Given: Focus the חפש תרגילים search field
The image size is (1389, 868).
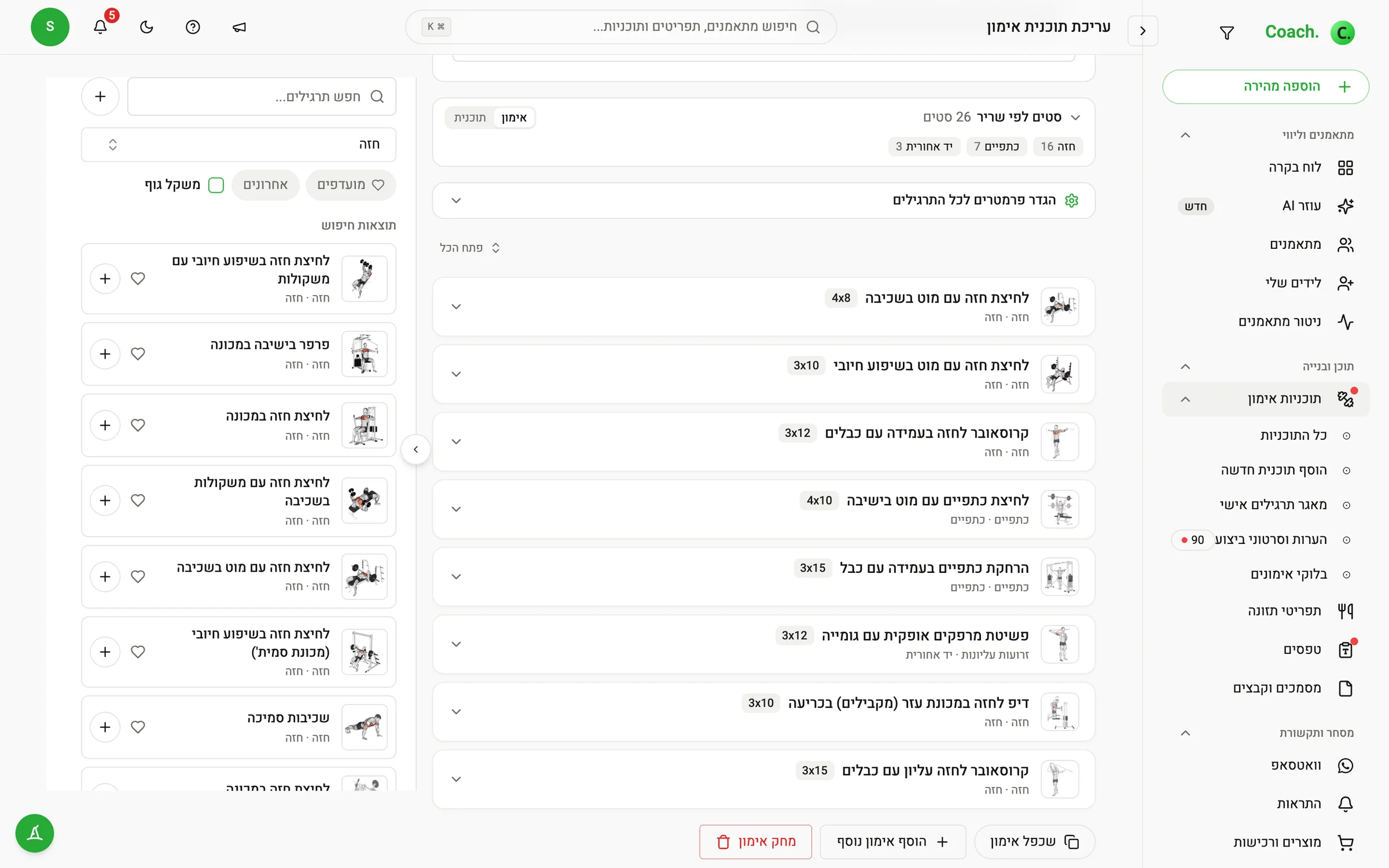Looking at the screenshot, I should pyautogui.click(x=262, y=96).
